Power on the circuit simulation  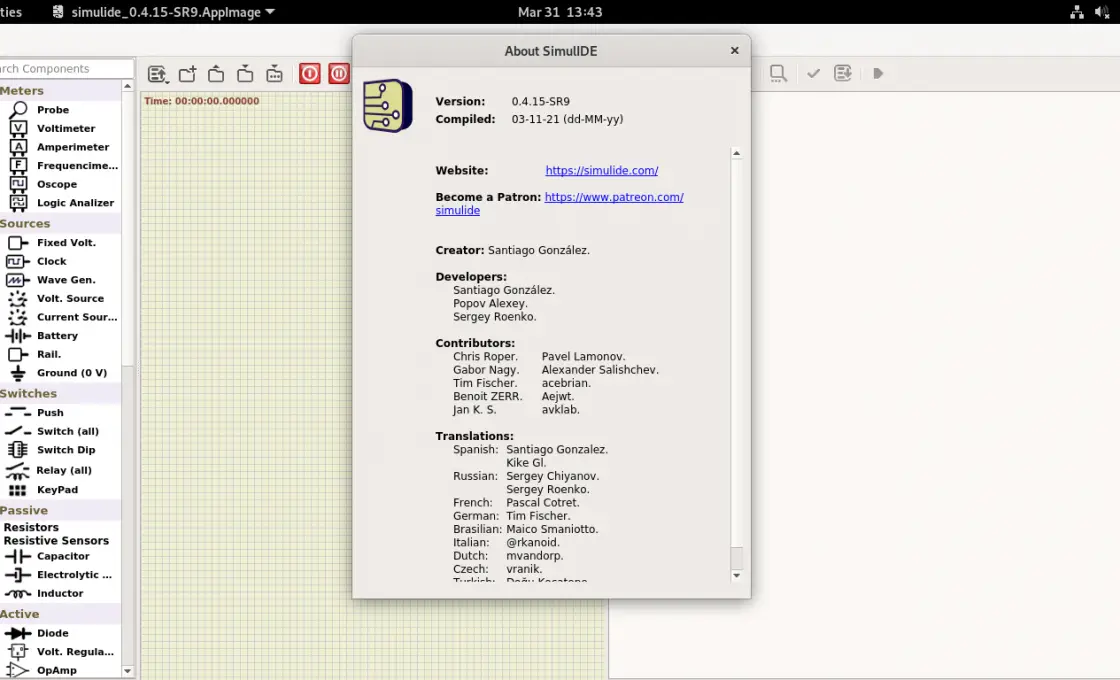pos(309,74)
